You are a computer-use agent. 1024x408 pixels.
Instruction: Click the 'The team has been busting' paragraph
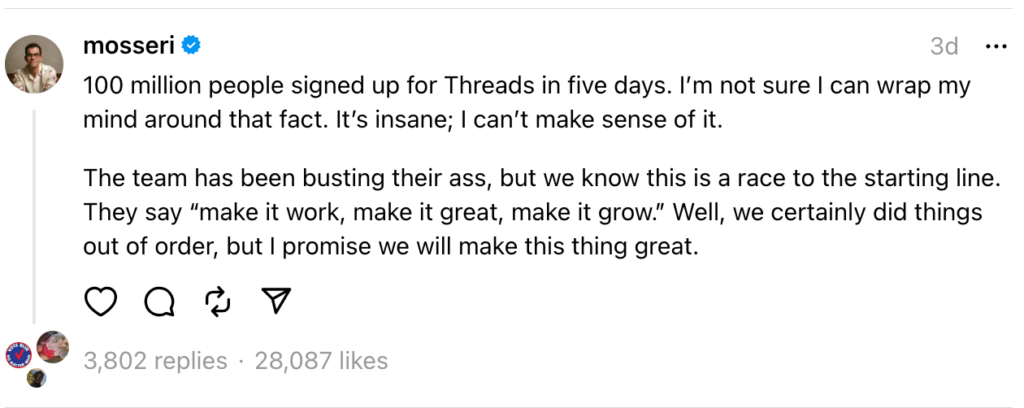tap(542, 212)
